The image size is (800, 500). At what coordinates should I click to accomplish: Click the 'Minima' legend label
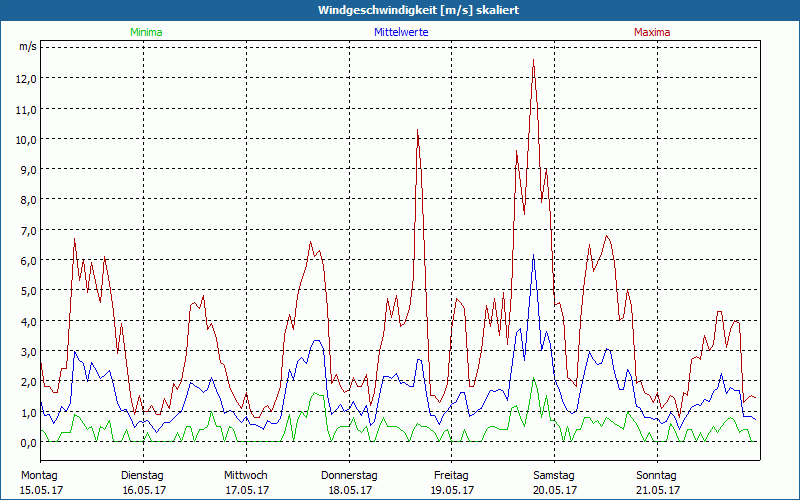click(x=146, y=32)
